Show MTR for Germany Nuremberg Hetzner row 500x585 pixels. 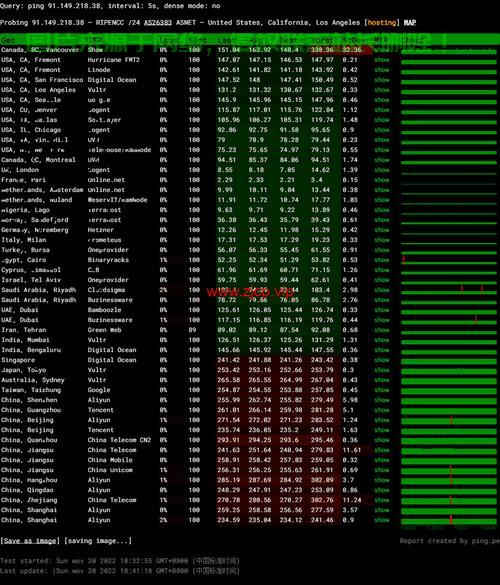382,230
